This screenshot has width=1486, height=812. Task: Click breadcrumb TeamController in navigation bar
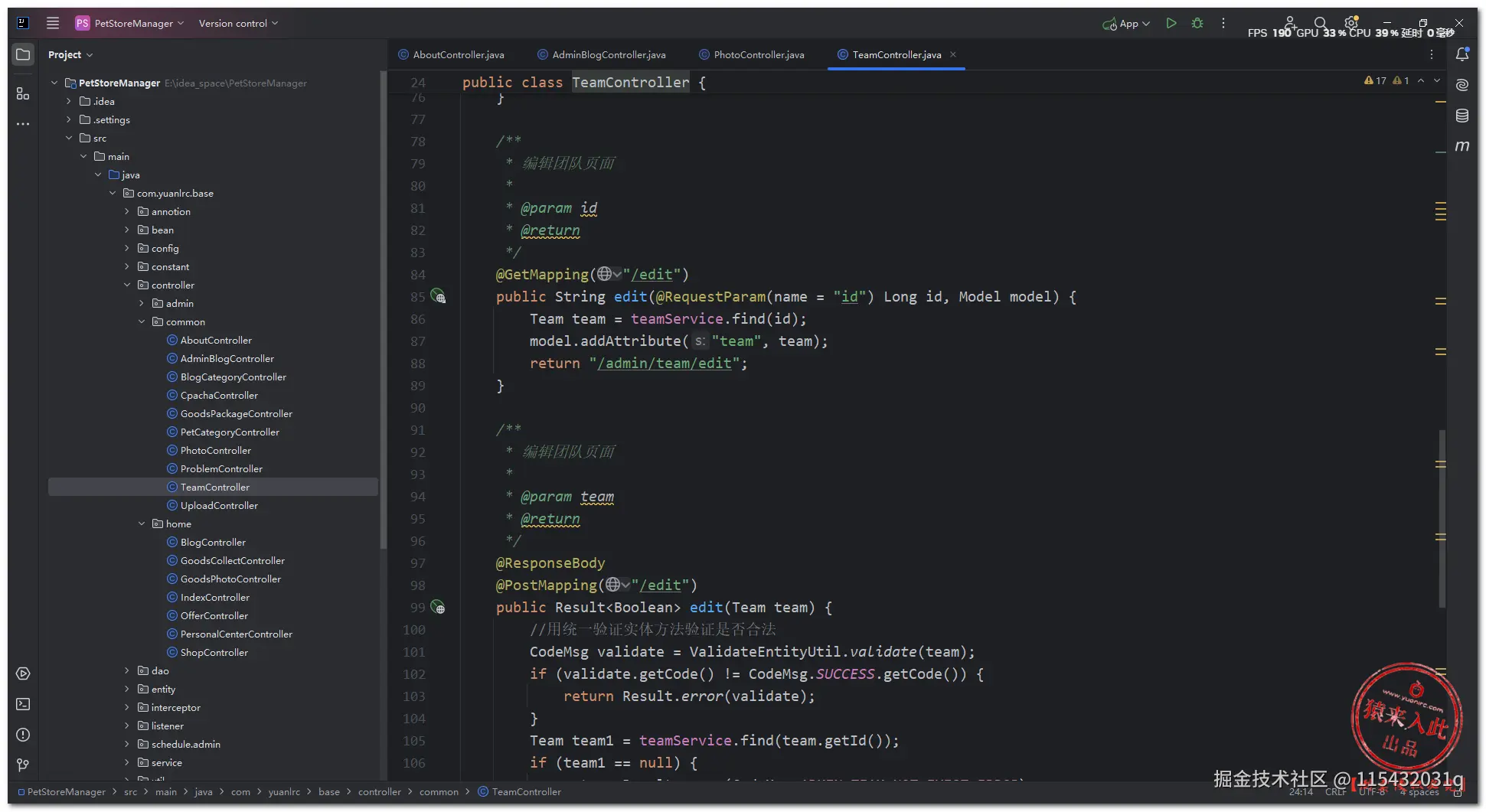(x=520, y=791)
